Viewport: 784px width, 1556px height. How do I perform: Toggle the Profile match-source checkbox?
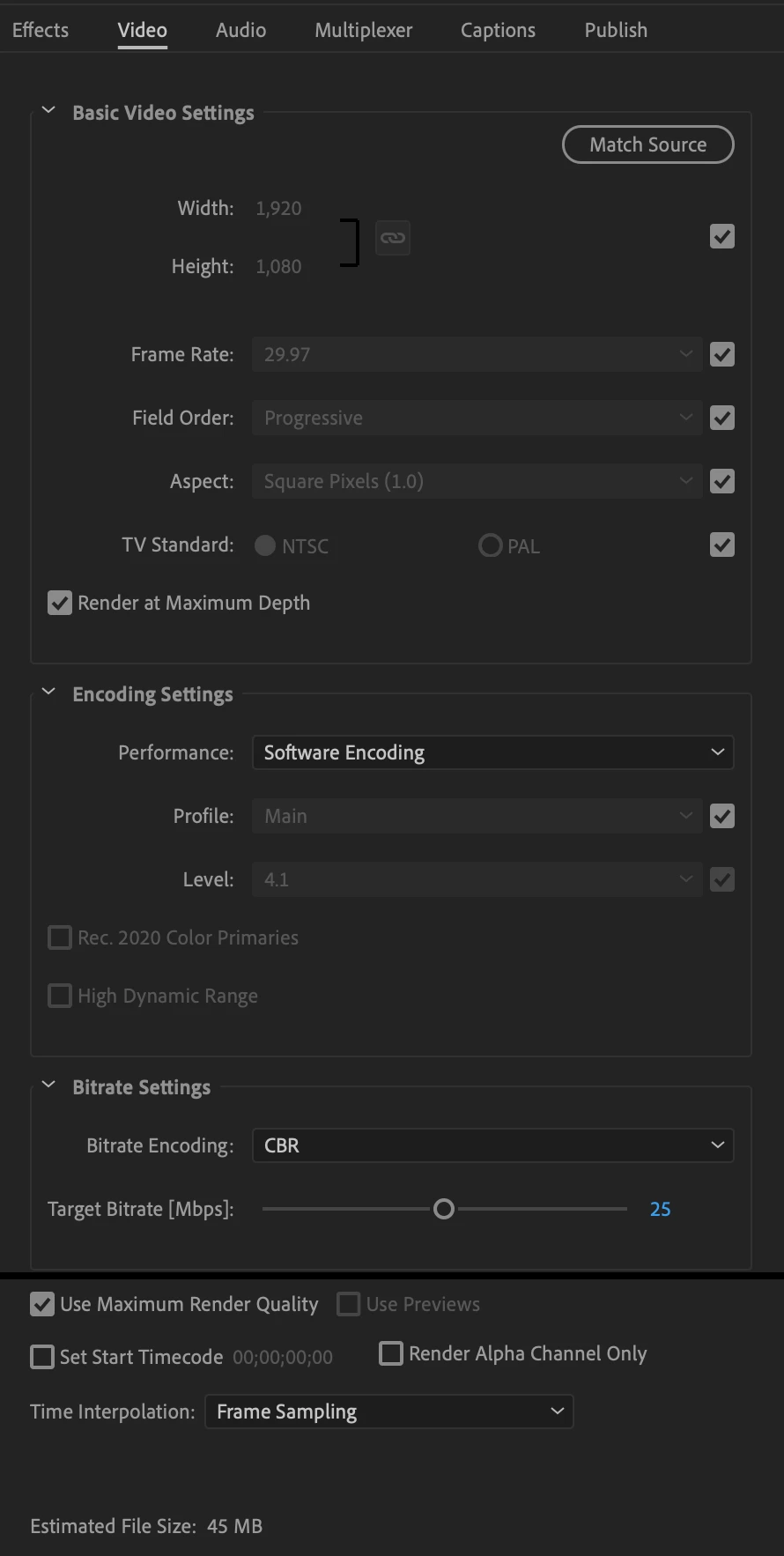tap(722, 816)
